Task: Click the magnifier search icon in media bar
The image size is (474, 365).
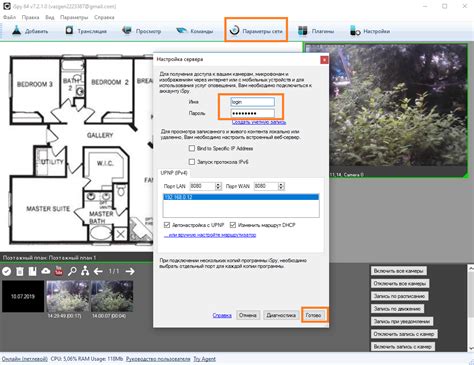Action: point(72,271)
